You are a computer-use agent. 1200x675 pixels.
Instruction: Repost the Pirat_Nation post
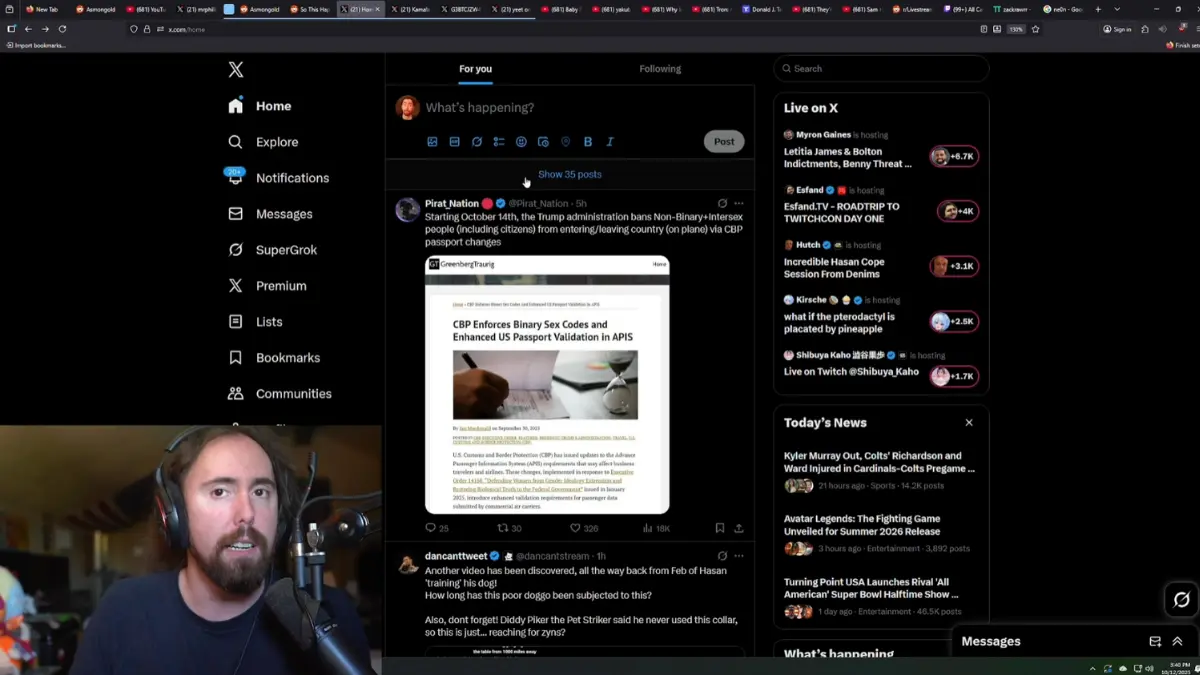tap(509, 528)
